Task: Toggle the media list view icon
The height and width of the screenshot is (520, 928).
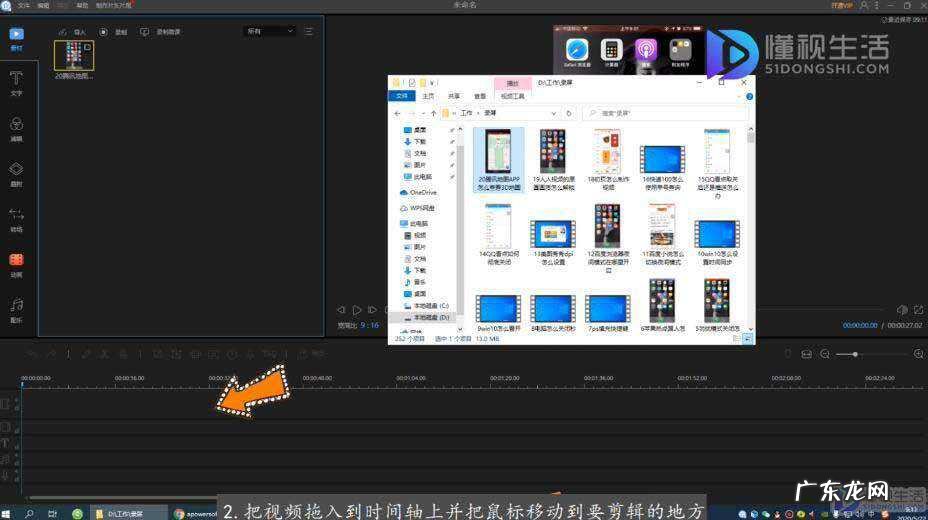Action: point(309,32)
